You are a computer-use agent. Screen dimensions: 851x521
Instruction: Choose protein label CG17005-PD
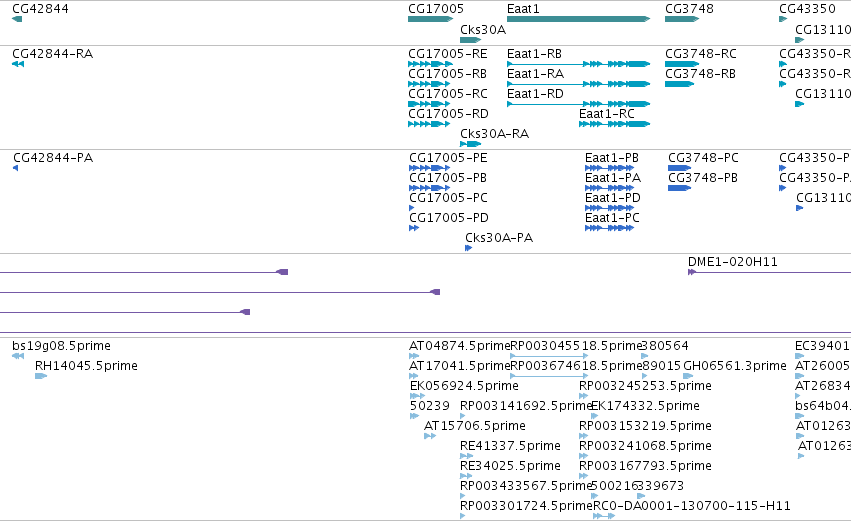(x=449, y=218)
